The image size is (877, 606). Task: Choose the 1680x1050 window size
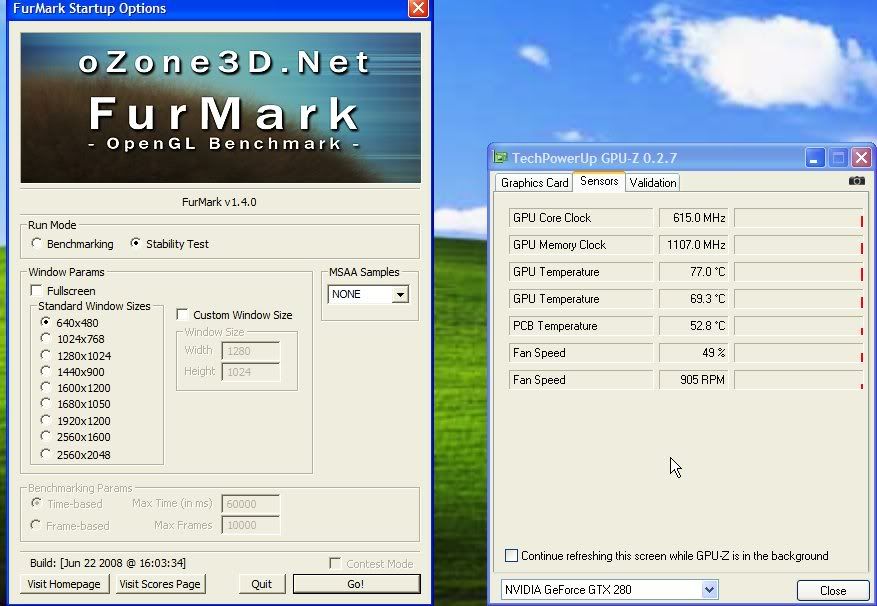(46, 403)
